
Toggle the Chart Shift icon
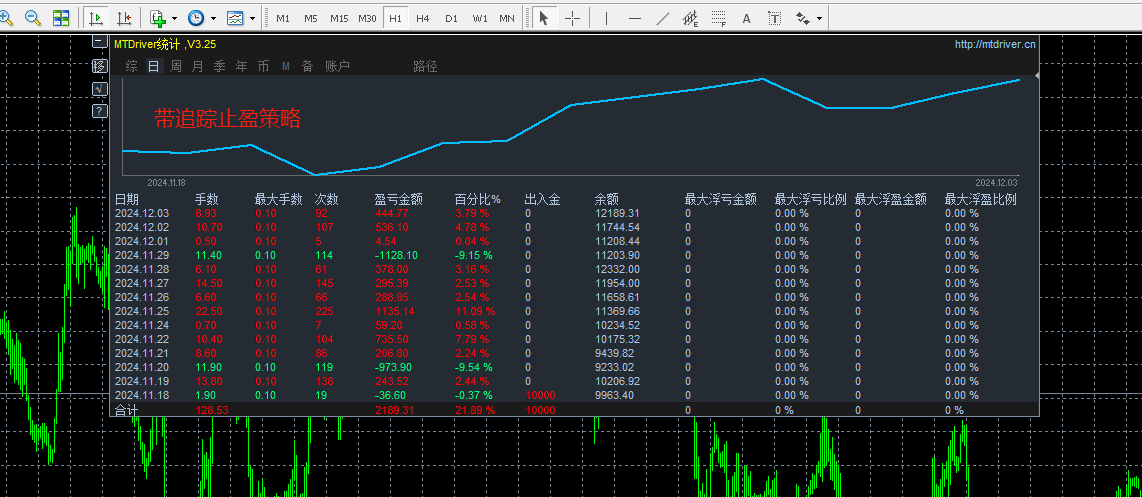125,17
